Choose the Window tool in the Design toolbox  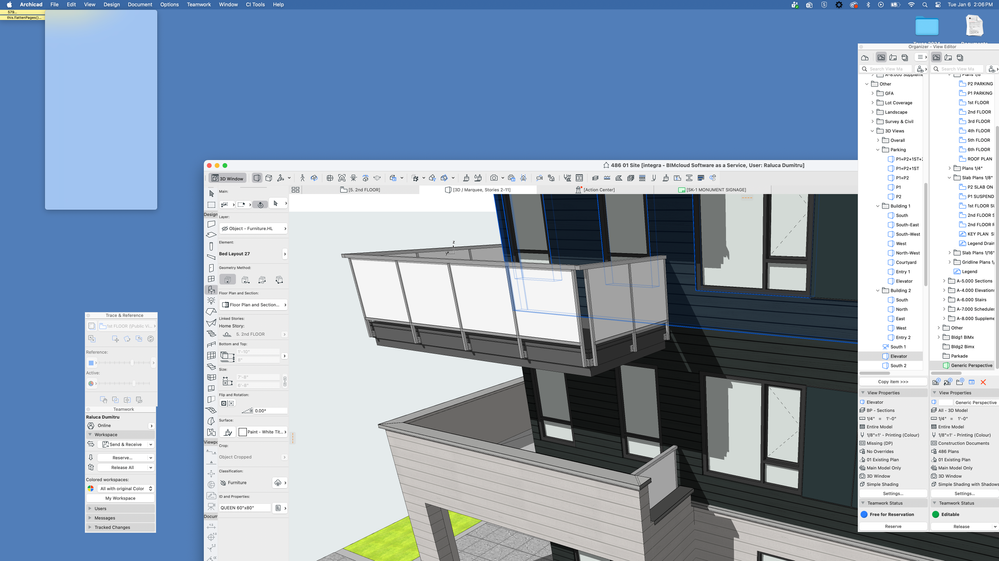(211, 279)
